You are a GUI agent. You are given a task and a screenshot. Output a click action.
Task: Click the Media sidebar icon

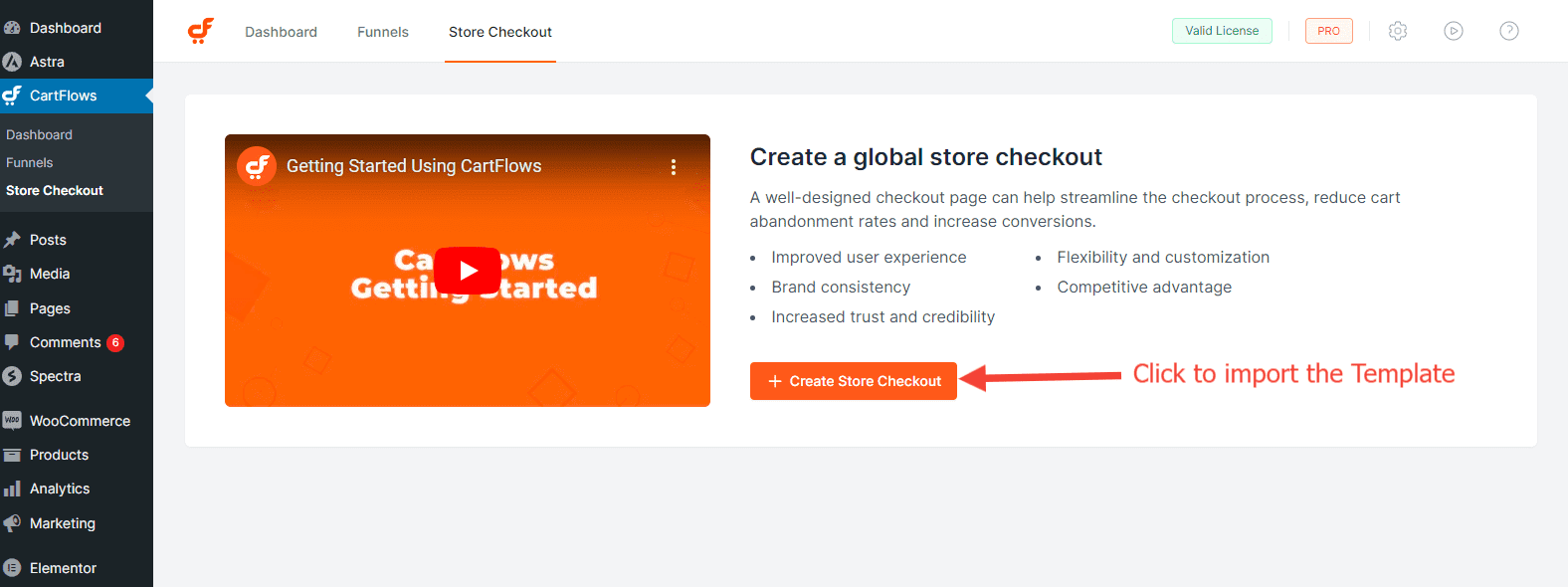pos(12,274)
